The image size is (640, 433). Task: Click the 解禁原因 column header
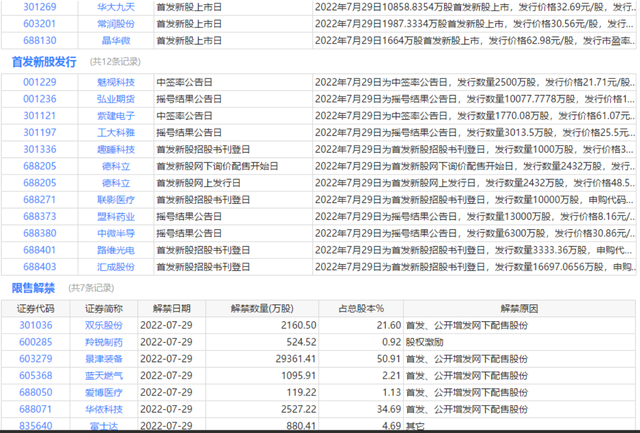tap(519, 309)
